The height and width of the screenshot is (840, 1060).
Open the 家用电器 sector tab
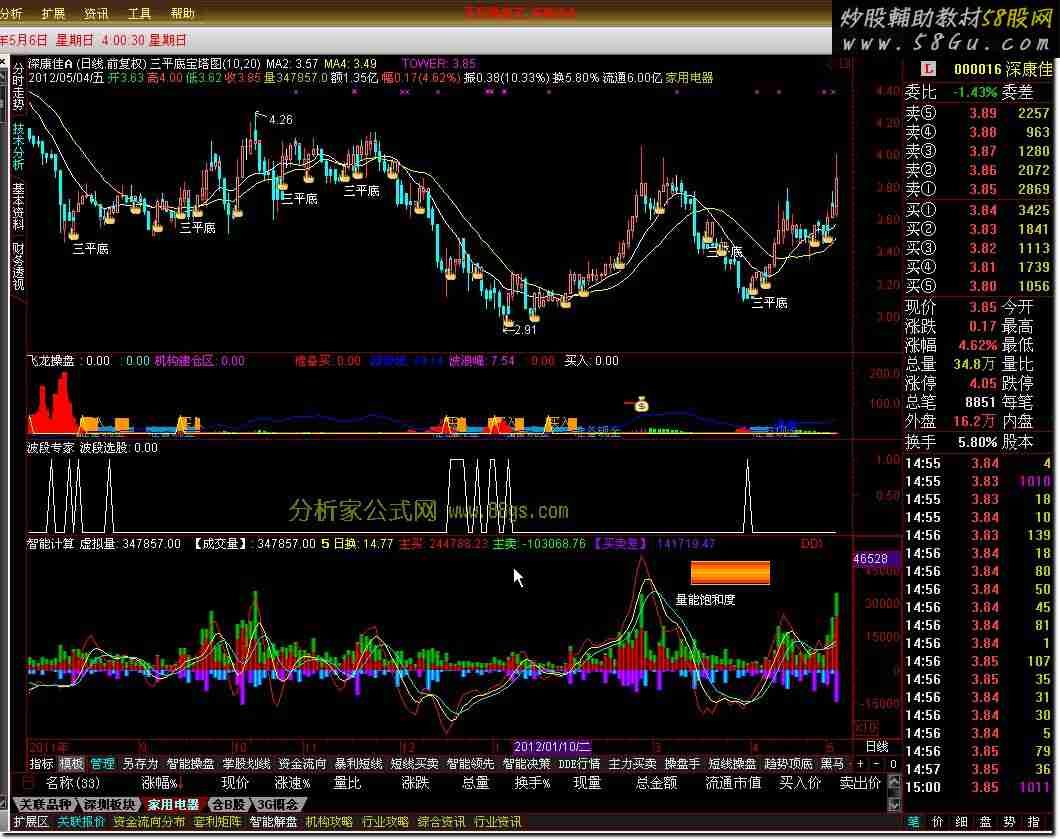click(173, 804)
